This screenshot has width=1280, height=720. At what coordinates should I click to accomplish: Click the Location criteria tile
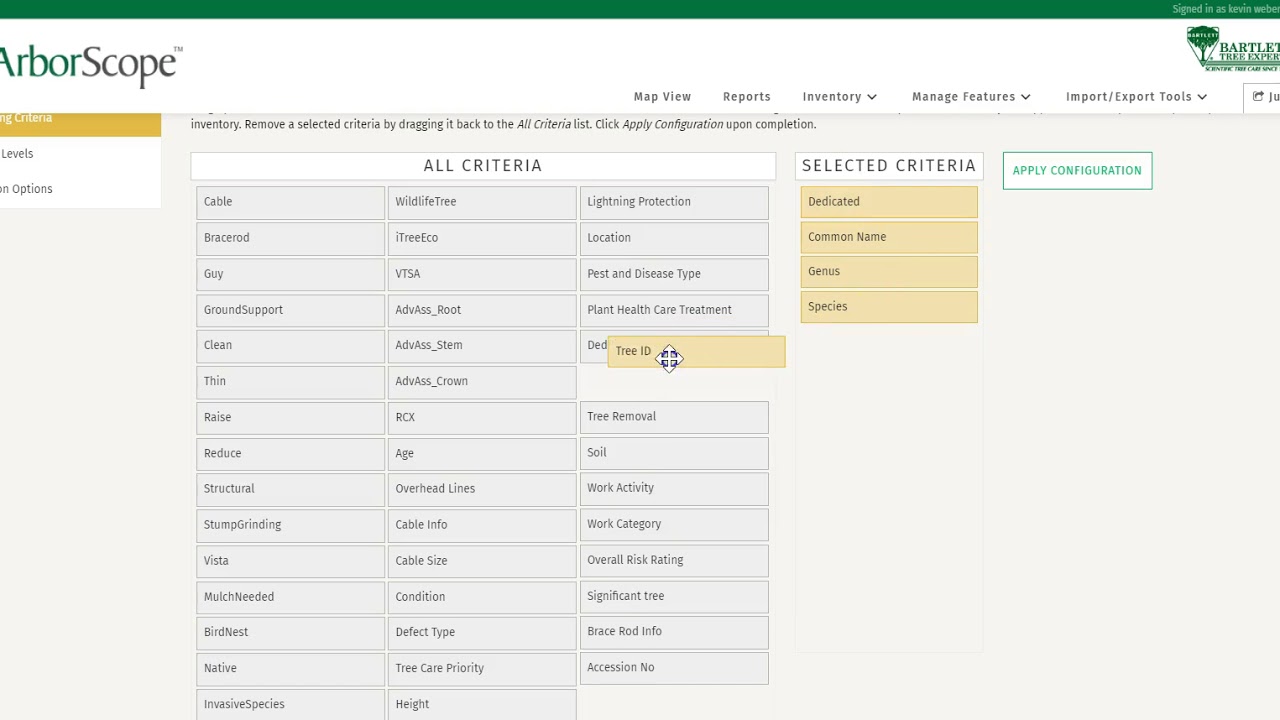(x=674, y=238)
